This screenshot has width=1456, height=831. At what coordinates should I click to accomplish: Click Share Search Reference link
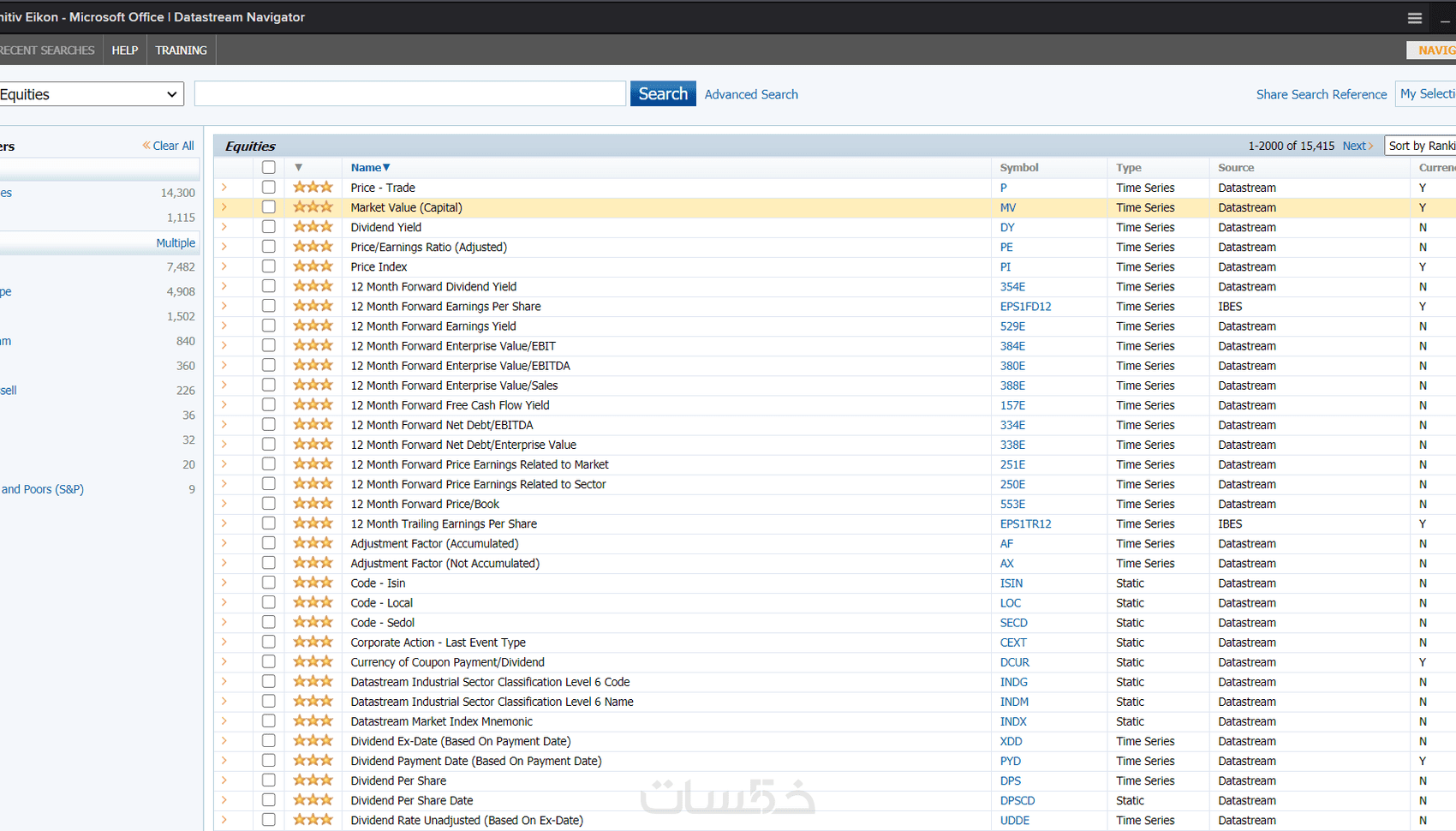pyautogui.click(x=1322, y=94)
